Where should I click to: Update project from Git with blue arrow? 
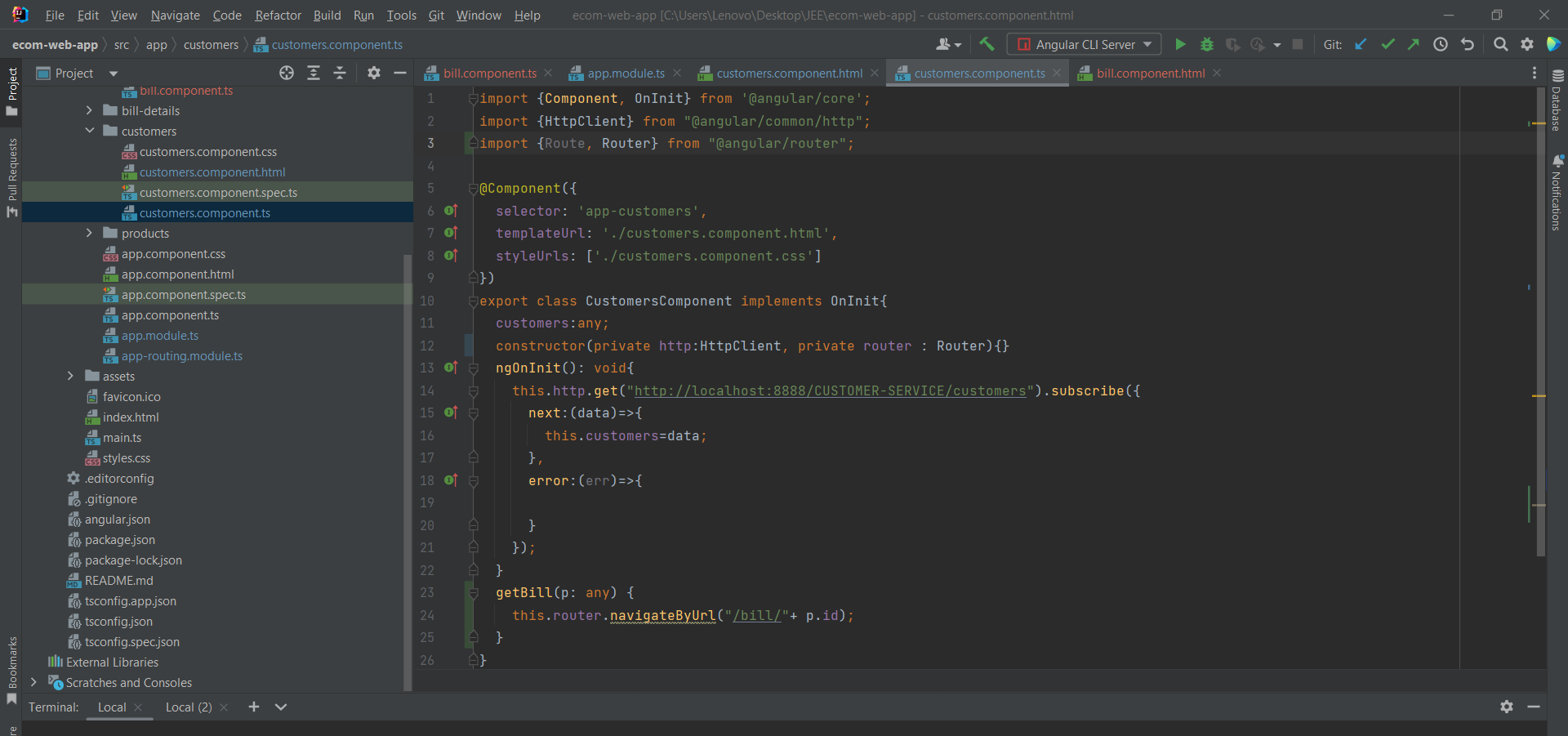tap(1361, 44)
